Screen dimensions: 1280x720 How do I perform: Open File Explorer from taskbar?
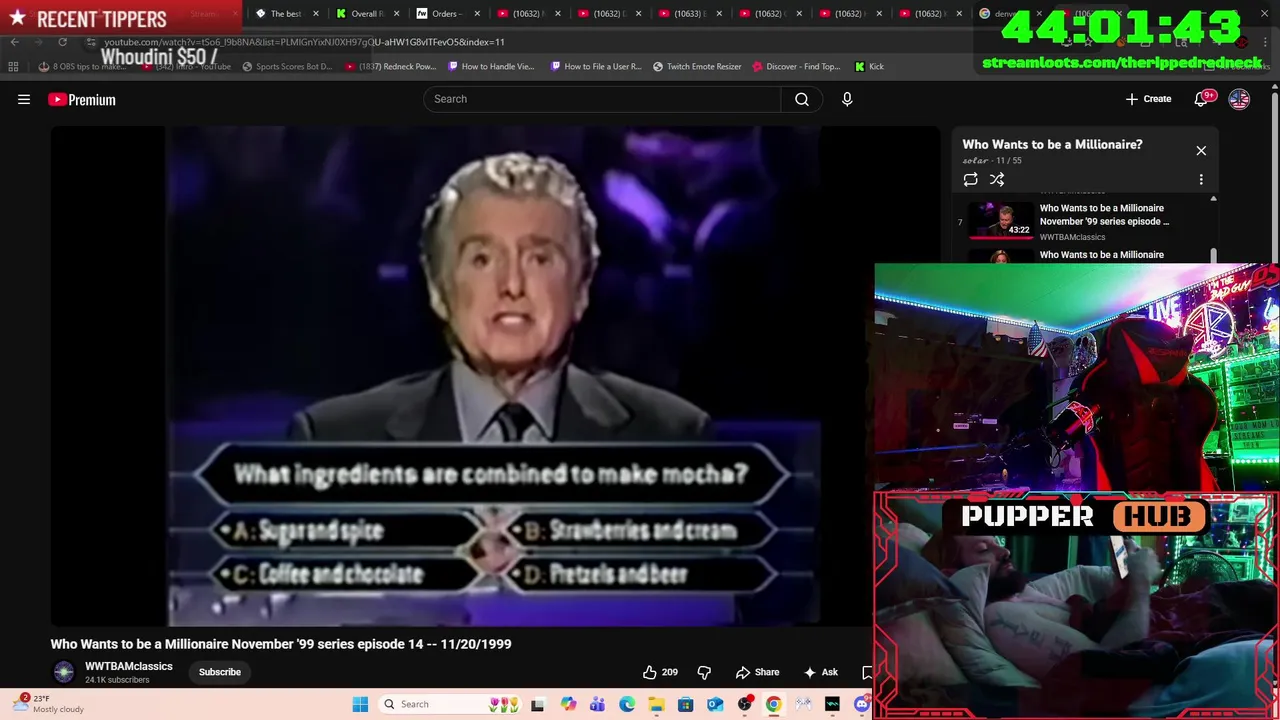pyautogui.click(x=656, y=704)
